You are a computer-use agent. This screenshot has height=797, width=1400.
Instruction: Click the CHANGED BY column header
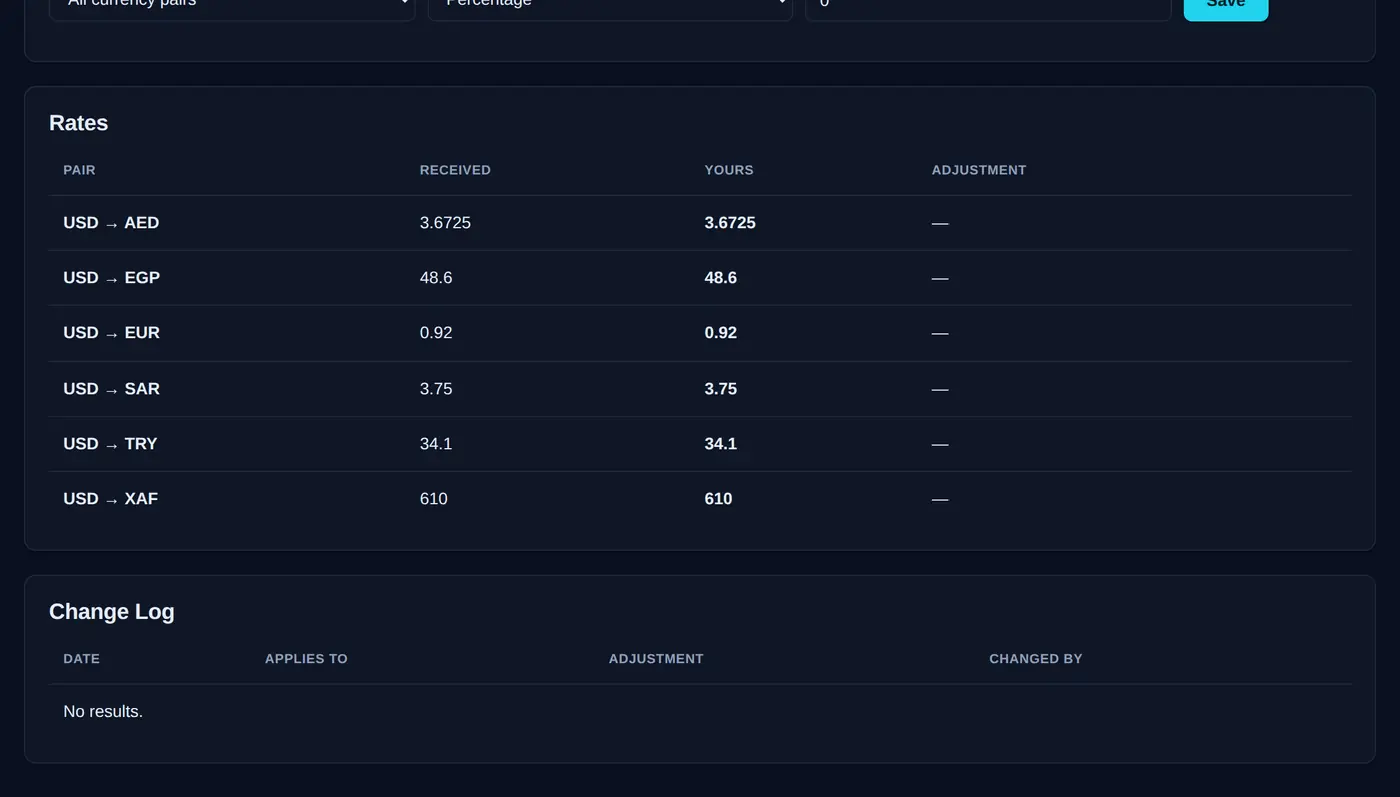(x=1036, y=659)
